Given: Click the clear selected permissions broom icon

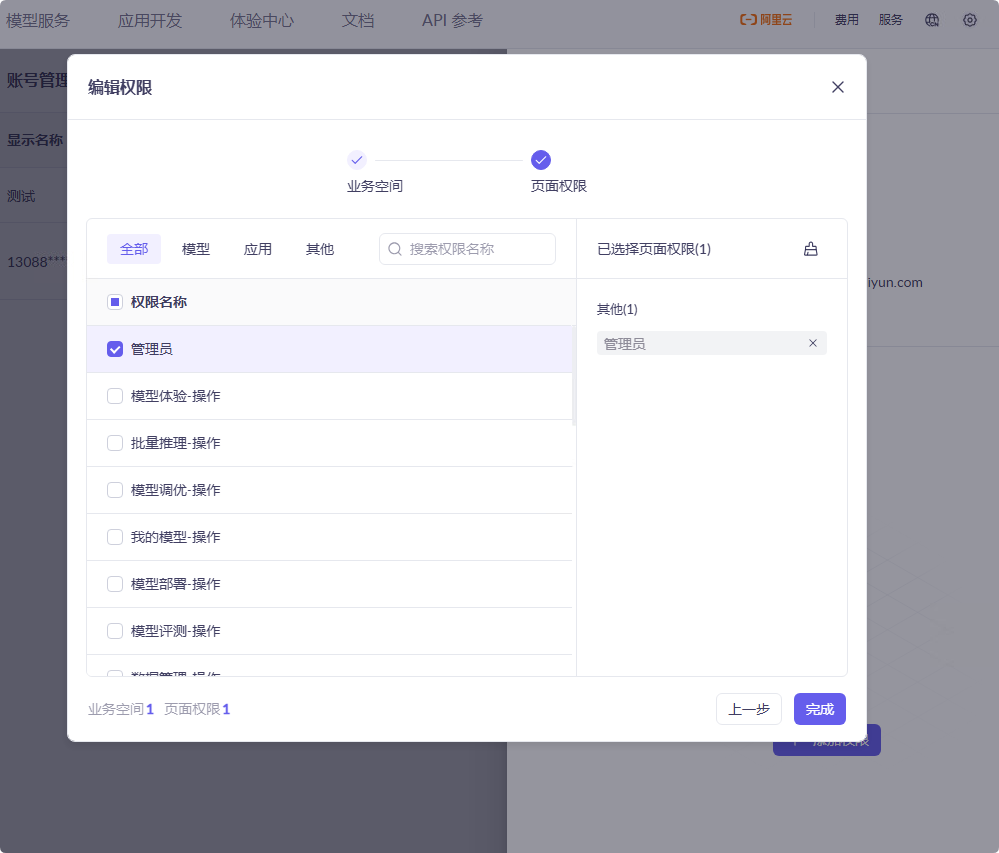Looking at the screenshot, I should (x=811, y=248).
